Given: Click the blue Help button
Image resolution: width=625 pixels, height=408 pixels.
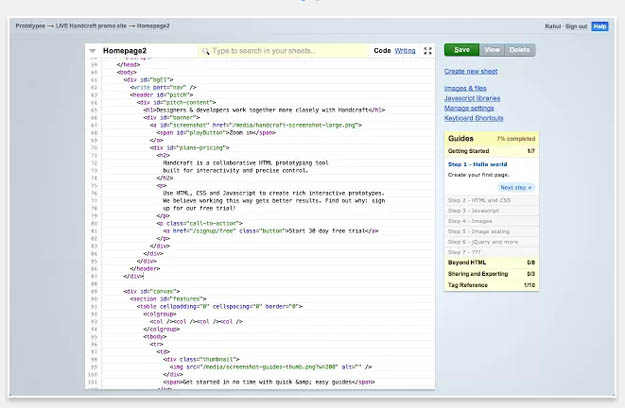Looking at the screenshot, I should 599,26.
